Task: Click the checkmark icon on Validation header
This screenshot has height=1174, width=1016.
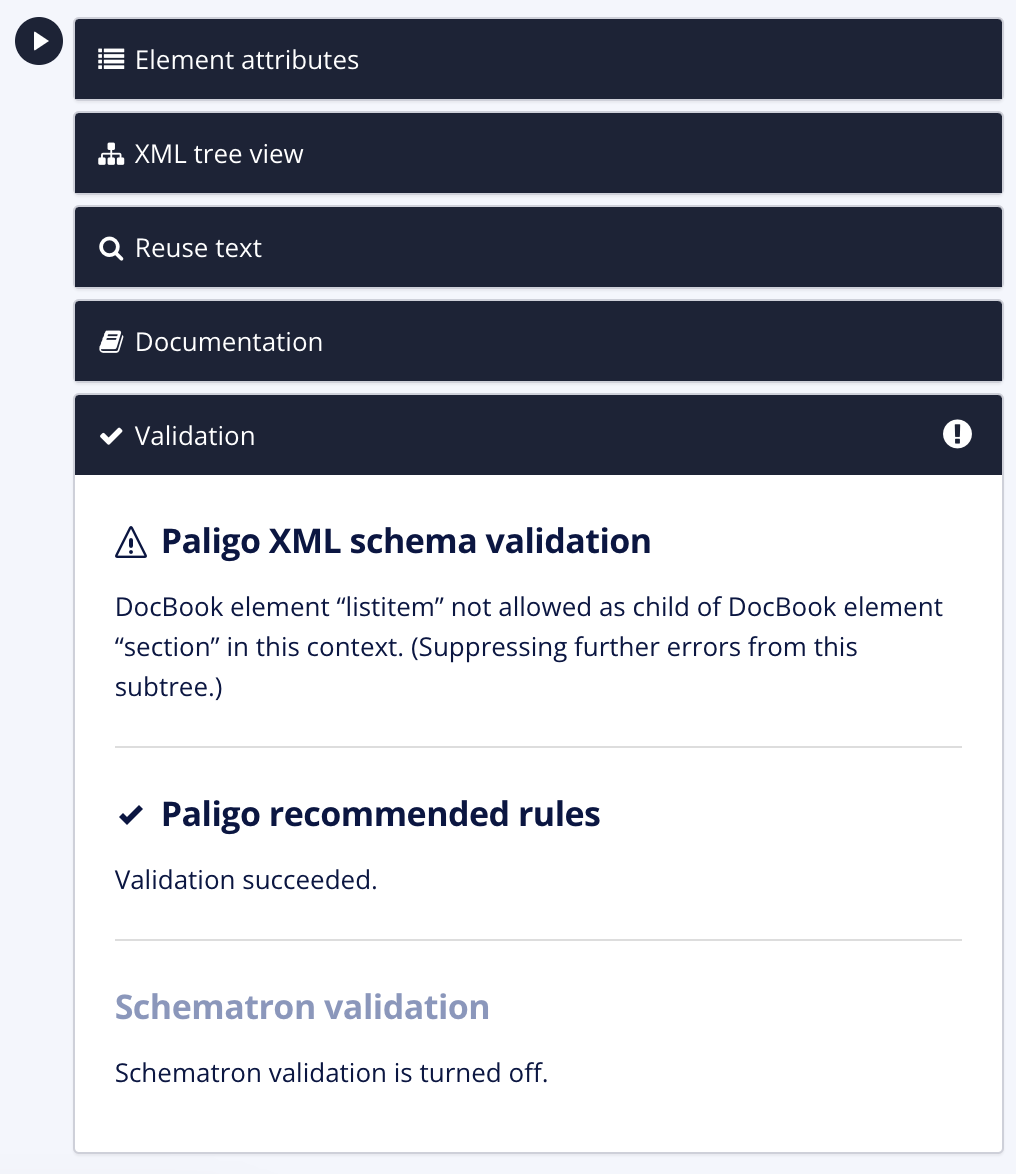Action: pyautogui.click(x=110, y=435)
